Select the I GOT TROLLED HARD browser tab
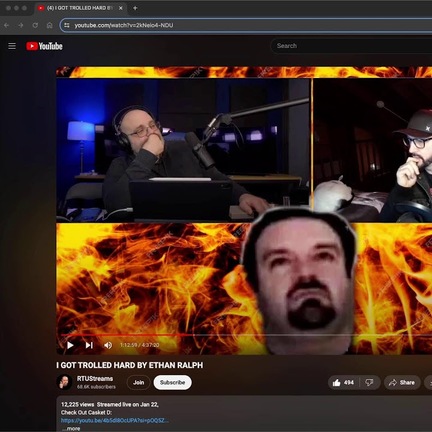The width and height of the screenshot is (432, 432). click(80, 8)
